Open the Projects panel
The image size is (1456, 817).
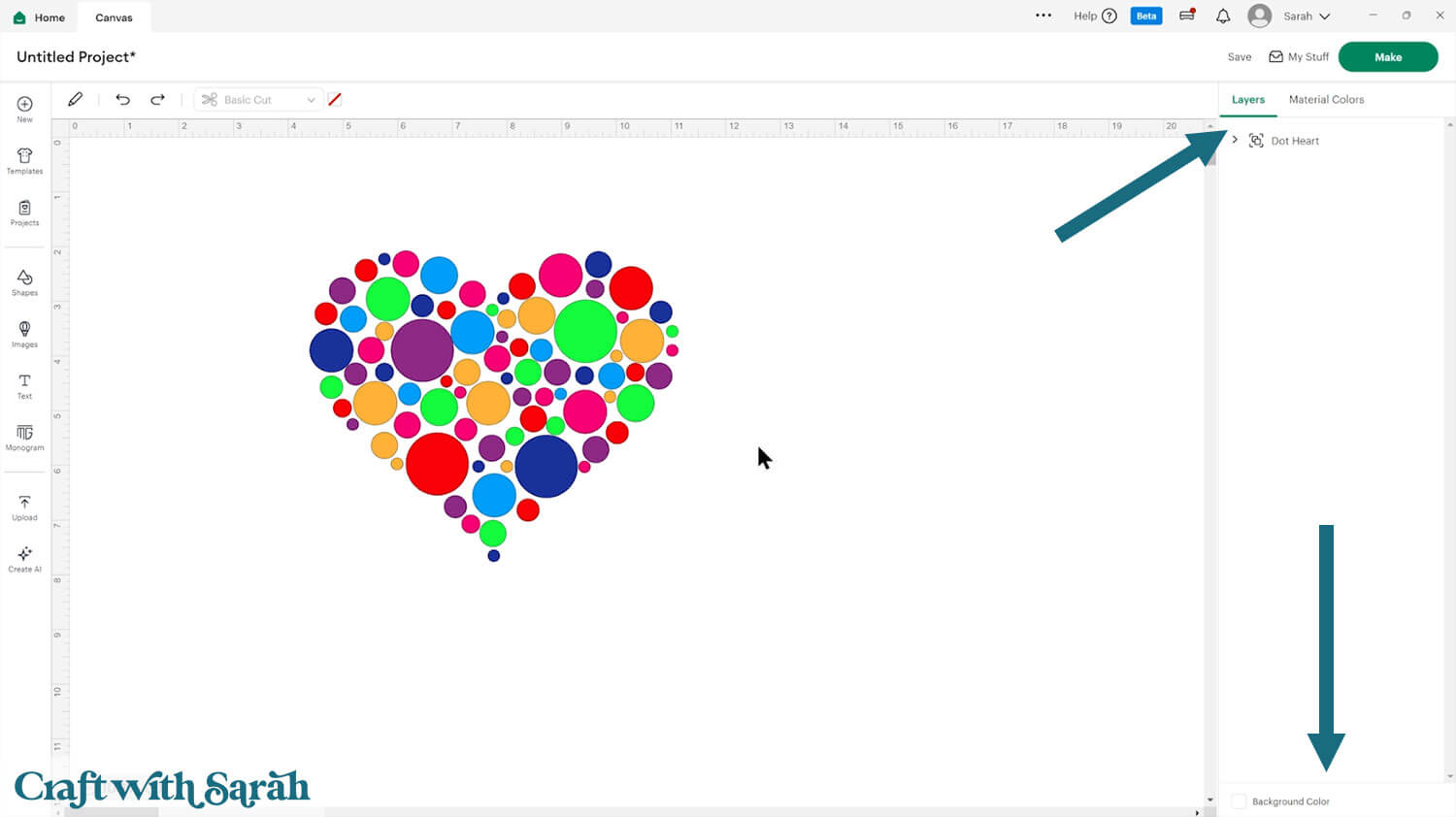(24, 212)
